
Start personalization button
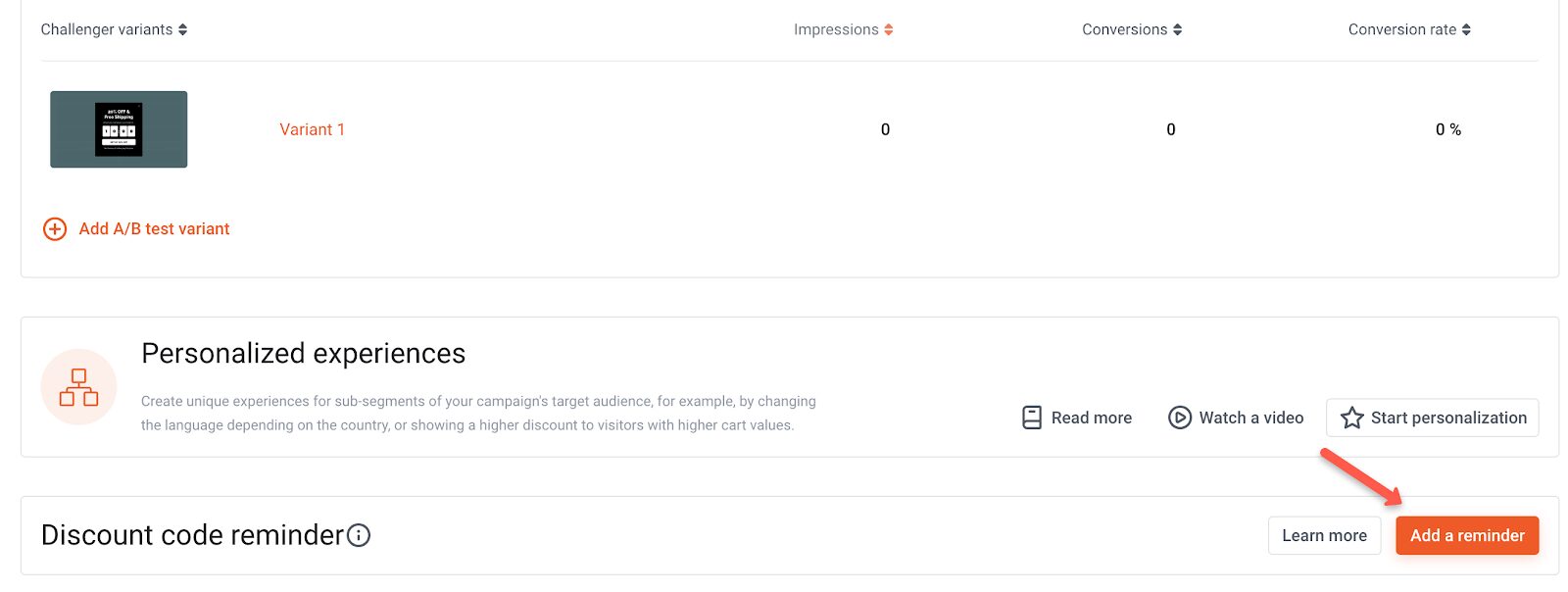[1433, 418]
